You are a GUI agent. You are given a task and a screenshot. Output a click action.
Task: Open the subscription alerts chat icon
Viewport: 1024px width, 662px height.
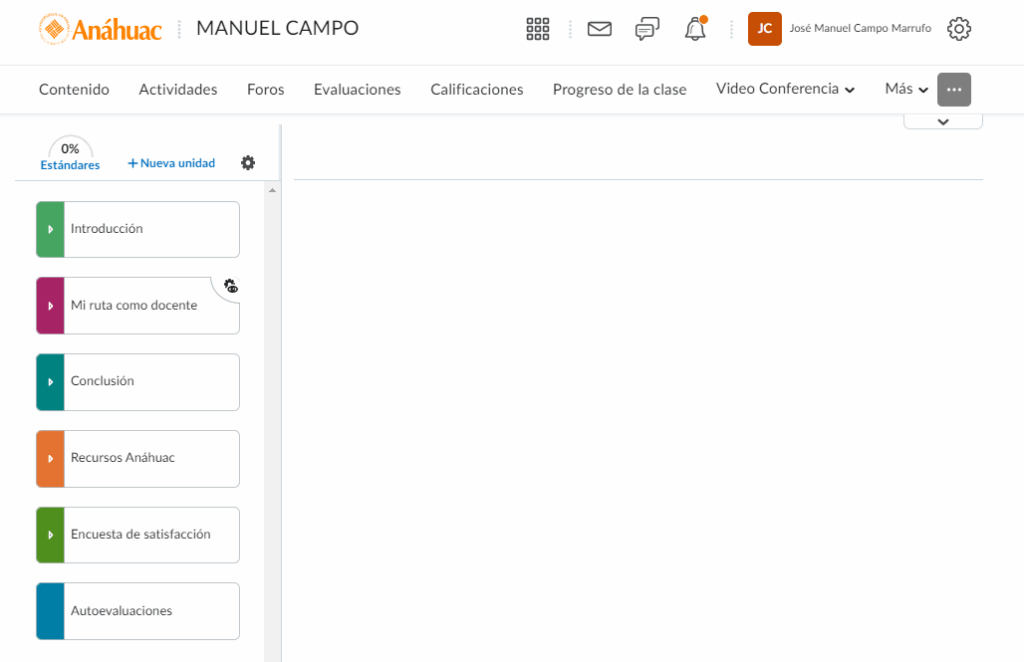coord(647,29)
